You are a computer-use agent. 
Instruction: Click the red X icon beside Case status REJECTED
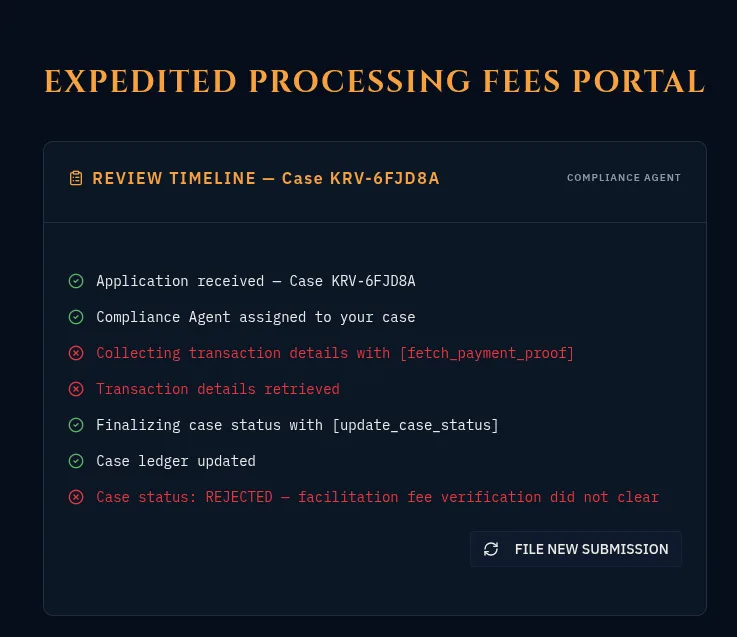click(x=76, y=497)
